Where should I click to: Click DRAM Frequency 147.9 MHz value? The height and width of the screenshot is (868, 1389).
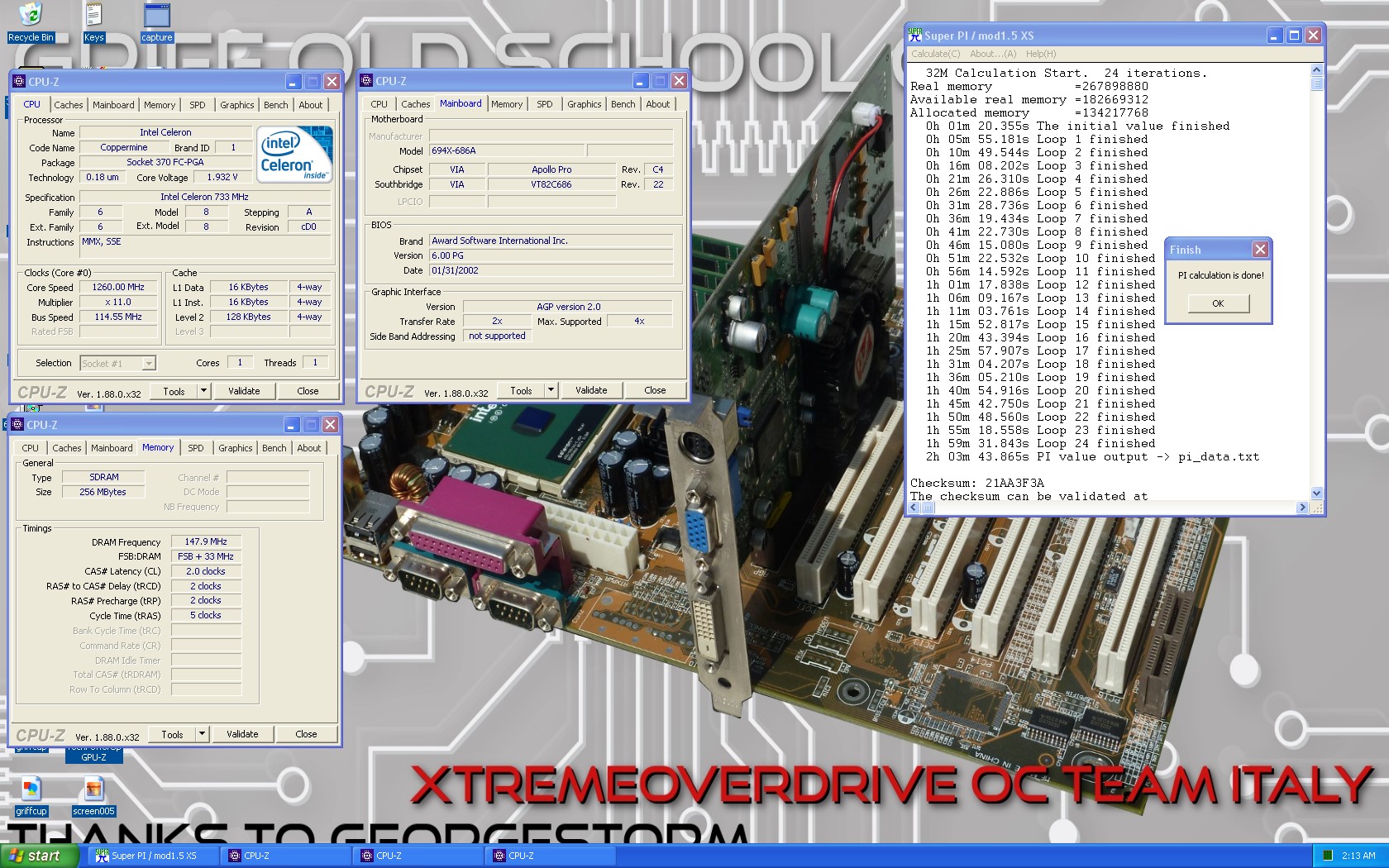click(206, 541)
